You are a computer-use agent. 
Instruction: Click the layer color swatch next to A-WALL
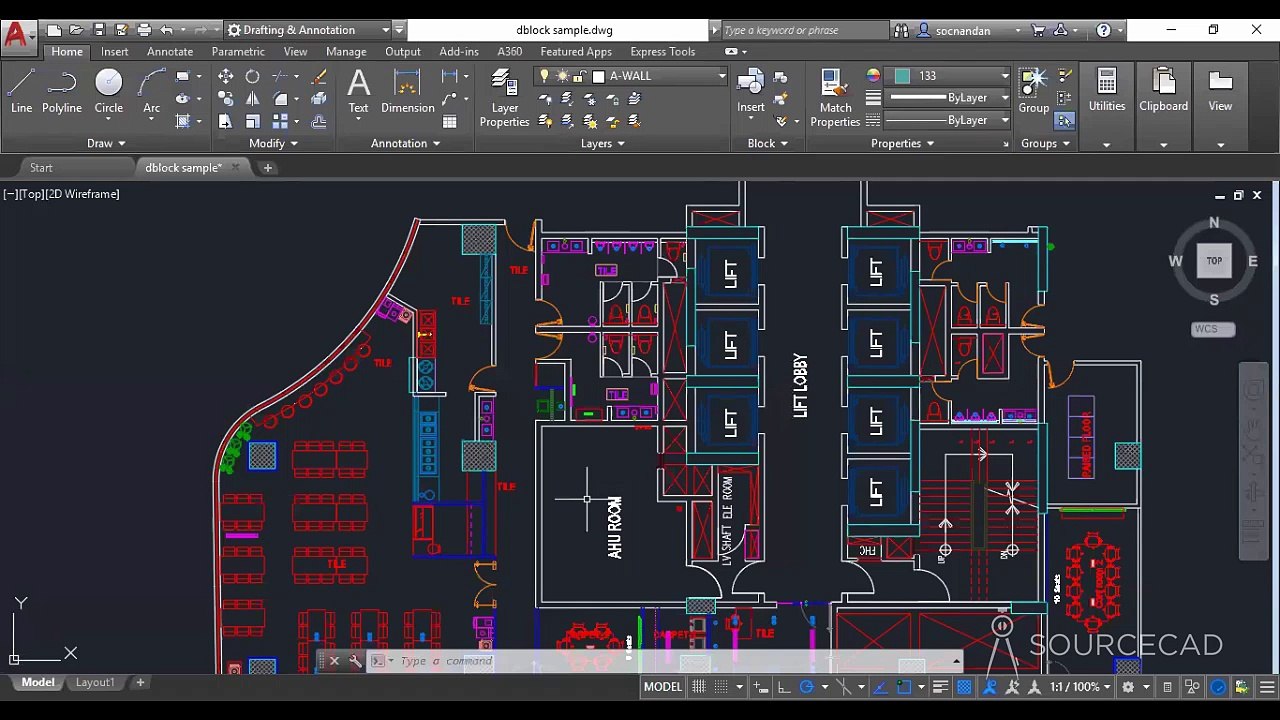click(599, 76)
